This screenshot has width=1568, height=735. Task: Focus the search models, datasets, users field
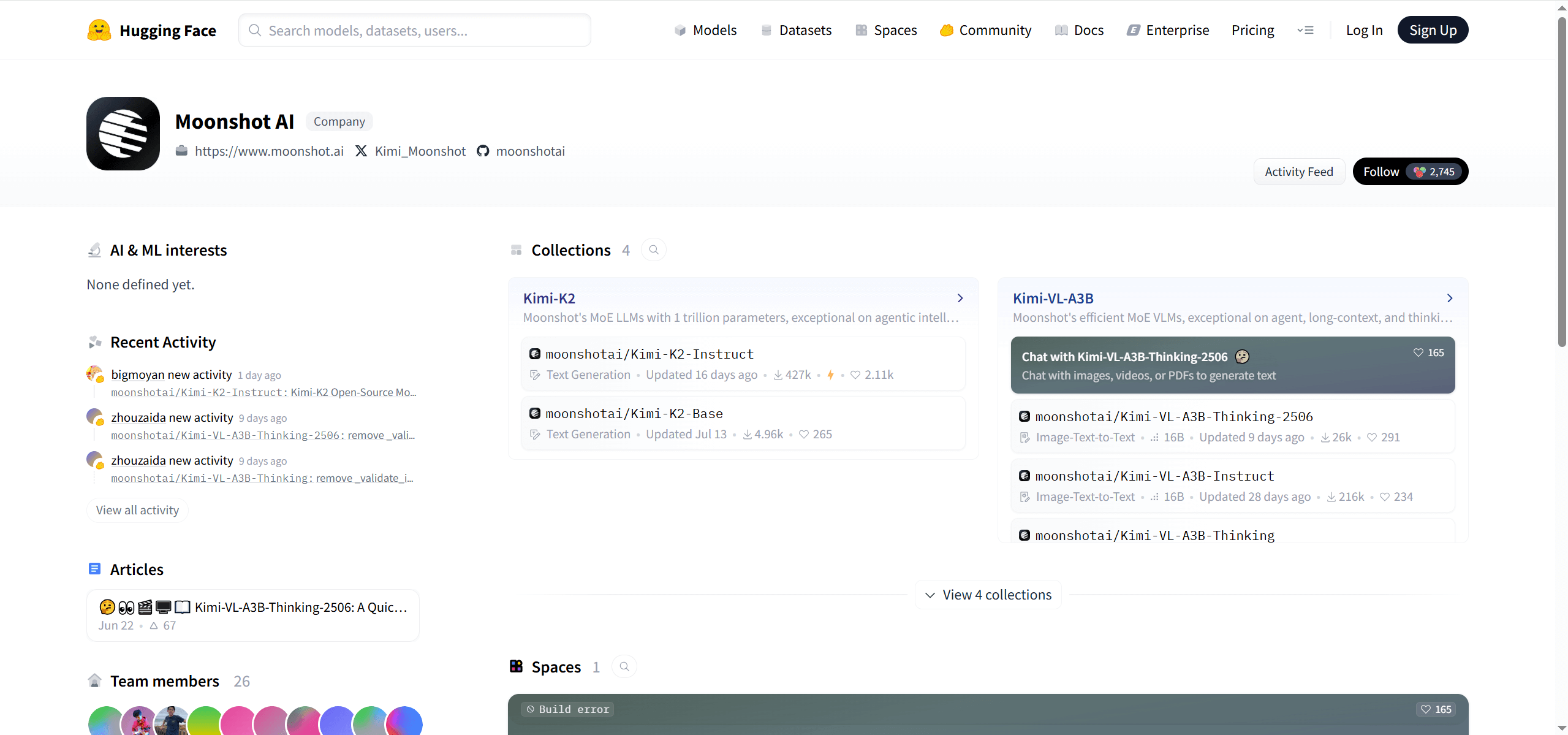(415, 30)
